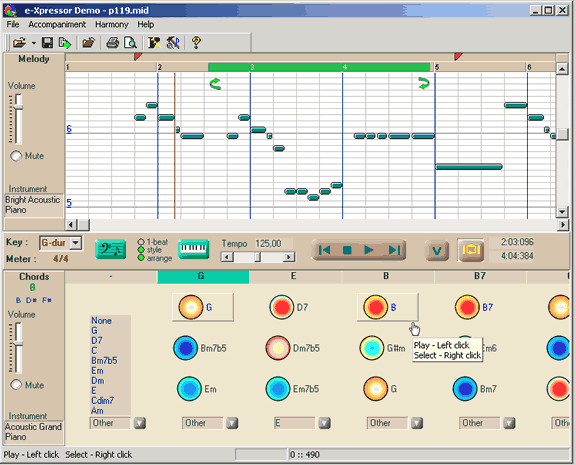Toggle the loop playback button
The width and height of the screenshot is (576, 465).
click(x=471, y=250)
